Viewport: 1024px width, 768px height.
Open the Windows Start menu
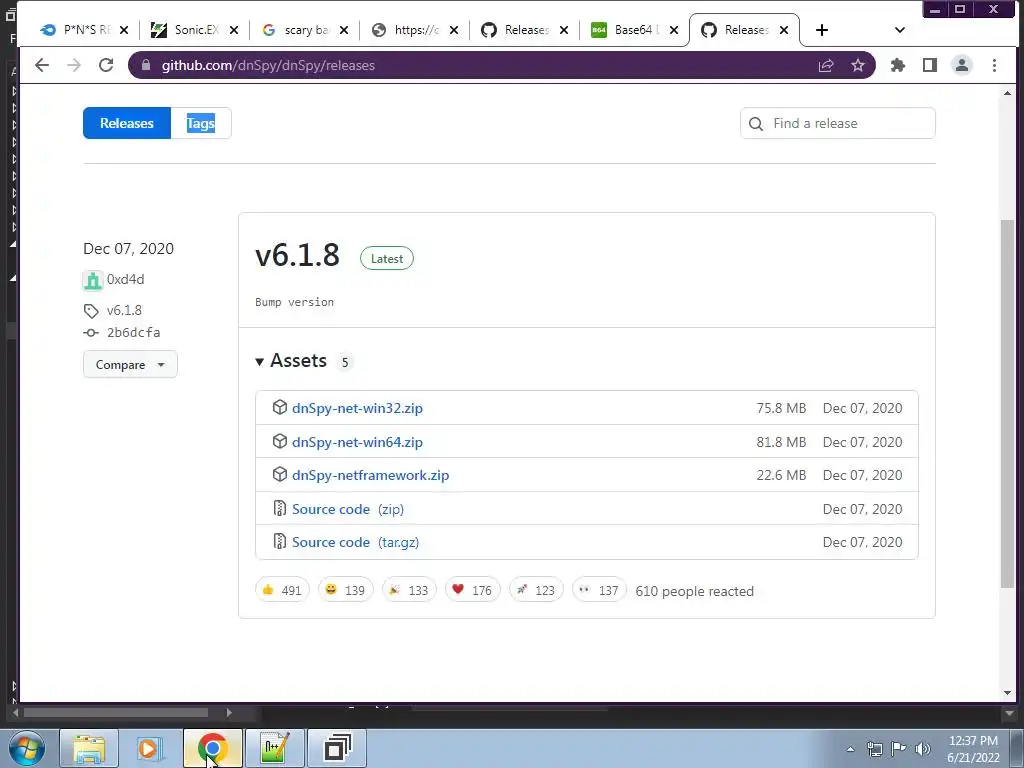(x=27, y=748)
